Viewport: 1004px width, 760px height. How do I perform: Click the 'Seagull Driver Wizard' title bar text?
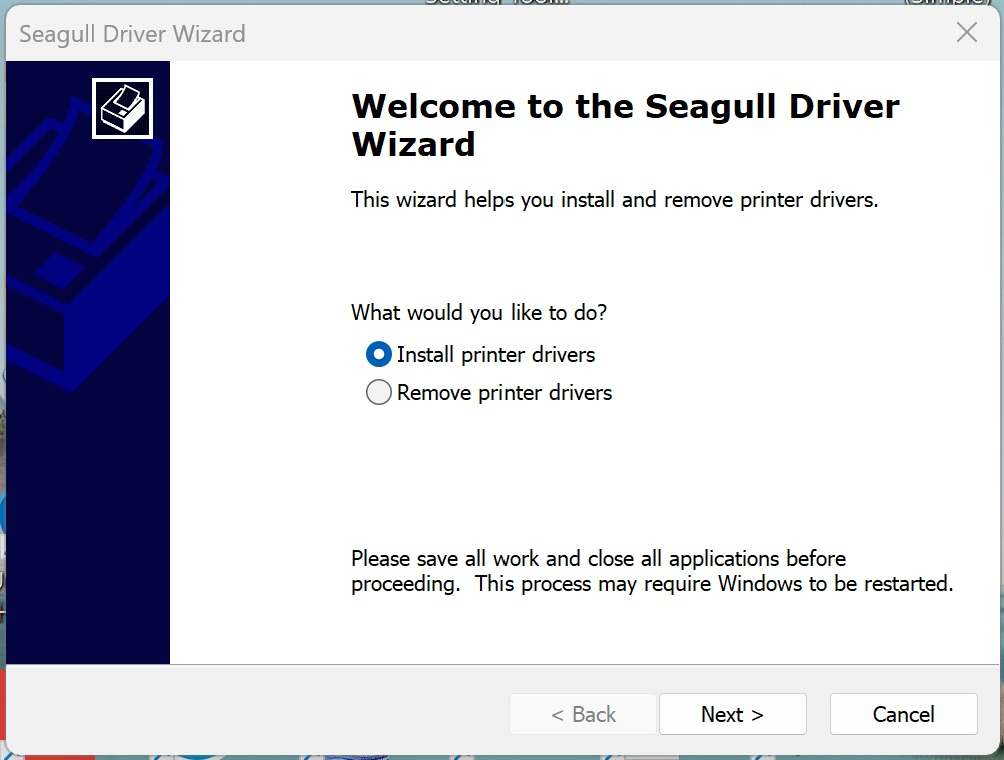tap(133, 34)
